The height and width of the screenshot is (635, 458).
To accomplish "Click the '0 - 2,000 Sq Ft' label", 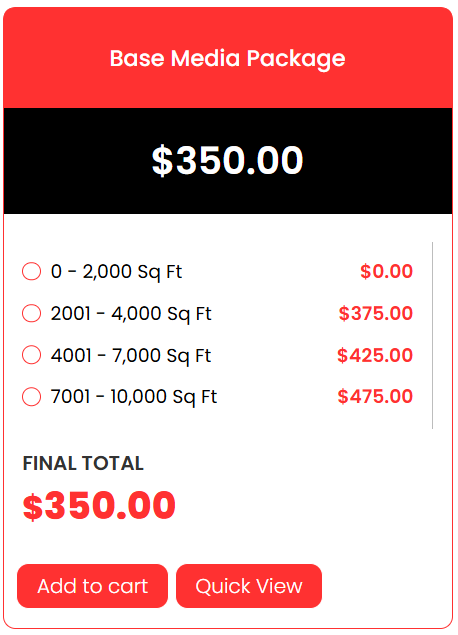I will tap(117, 272).
